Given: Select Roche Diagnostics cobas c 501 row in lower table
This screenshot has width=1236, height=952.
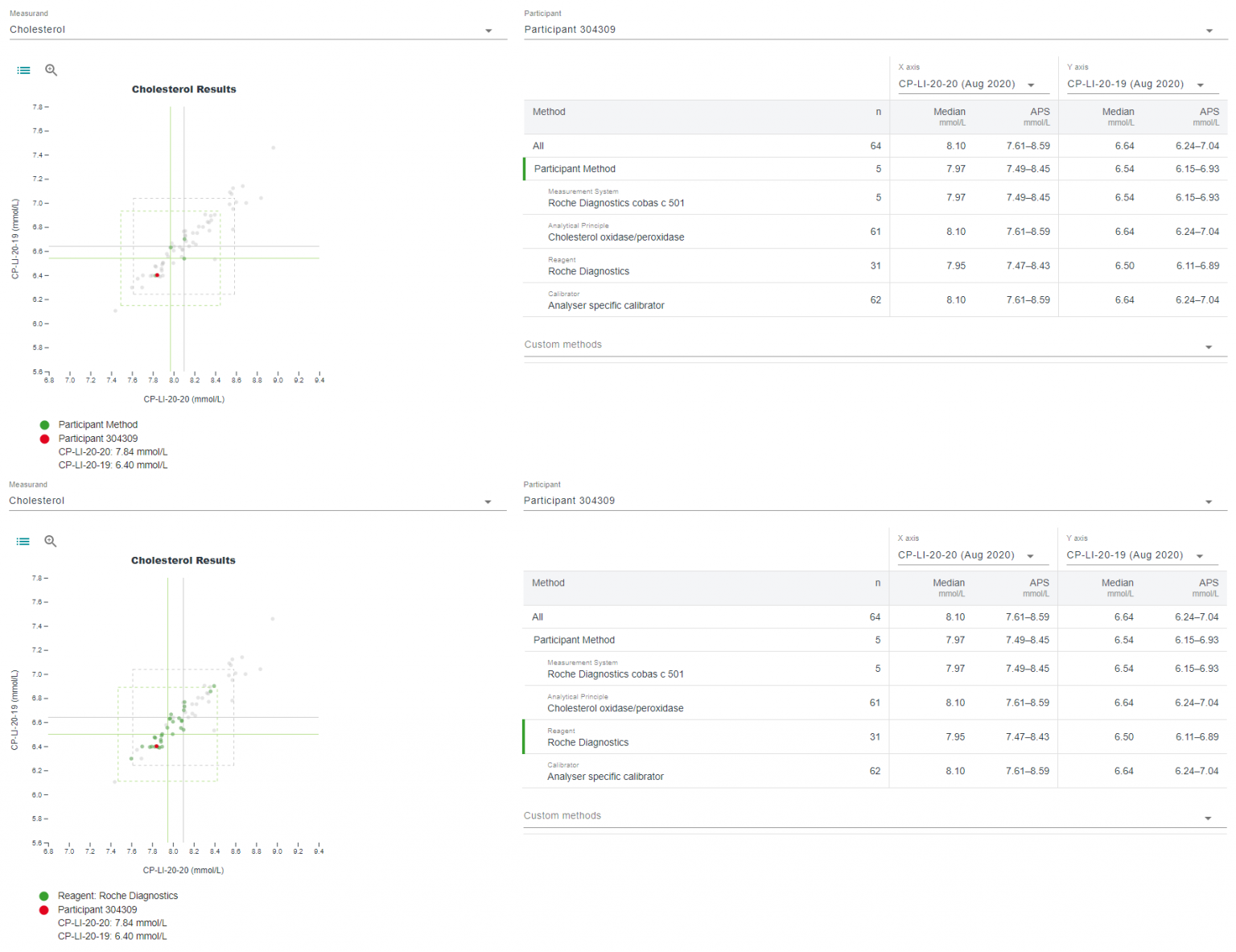Looking at the screenshot, I should 875,669.
